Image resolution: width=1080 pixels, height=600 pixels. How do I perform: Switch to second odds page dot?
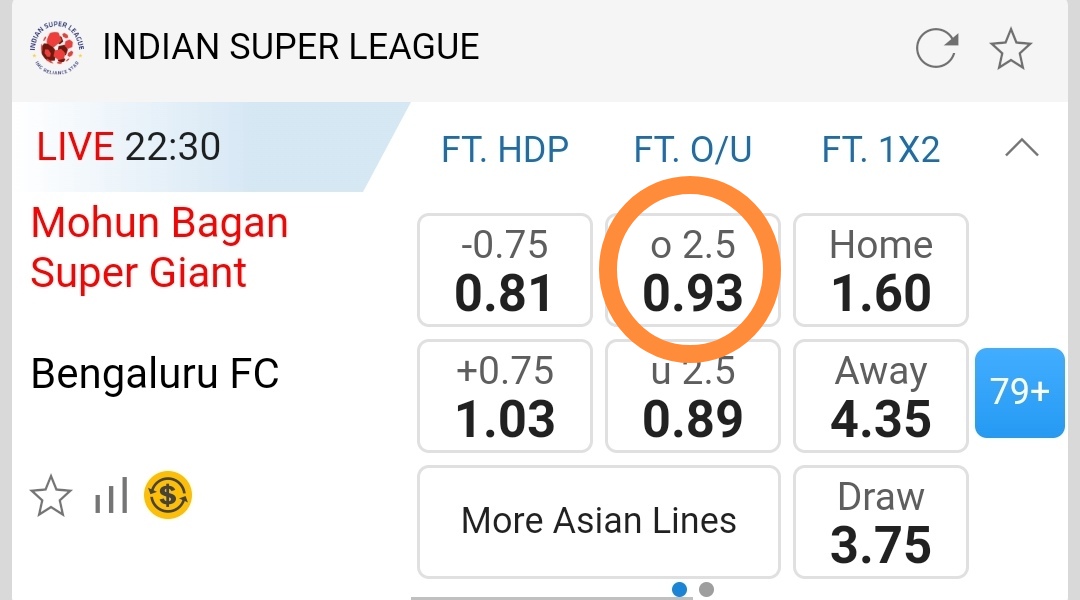point(706,589)
